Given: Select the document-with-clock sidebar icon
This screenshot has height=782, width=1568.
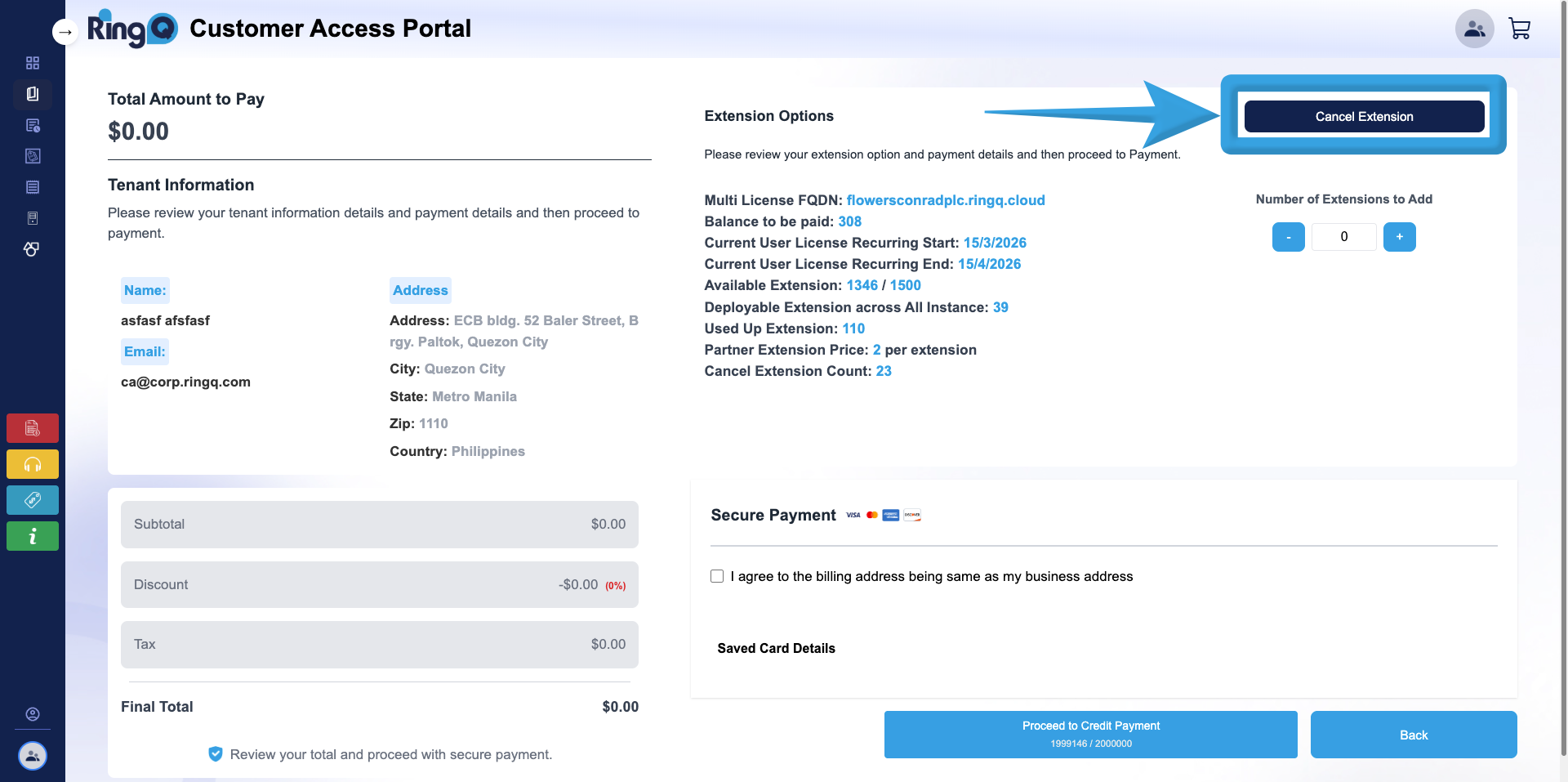Looking at the screenshot, I should coord(33,125).
